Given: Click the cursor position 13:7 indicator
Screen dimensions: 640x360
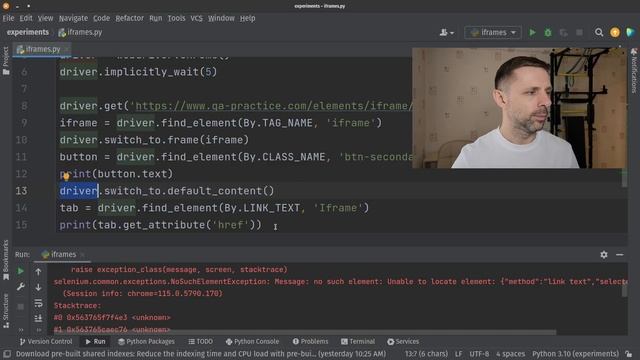Looking at the screenshot, I should [426, 354].
